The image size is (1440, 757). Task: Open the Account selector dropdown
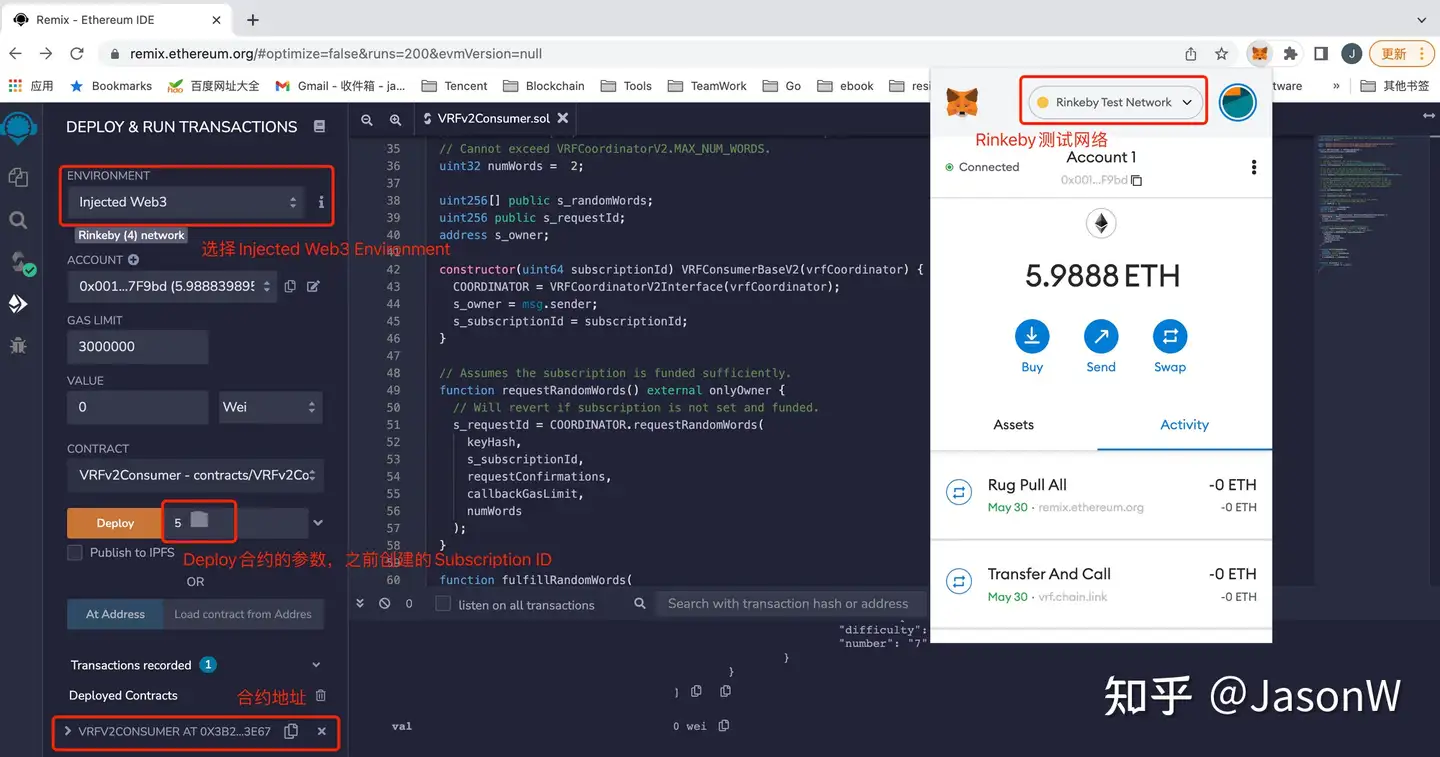click(x=171, y=286)
